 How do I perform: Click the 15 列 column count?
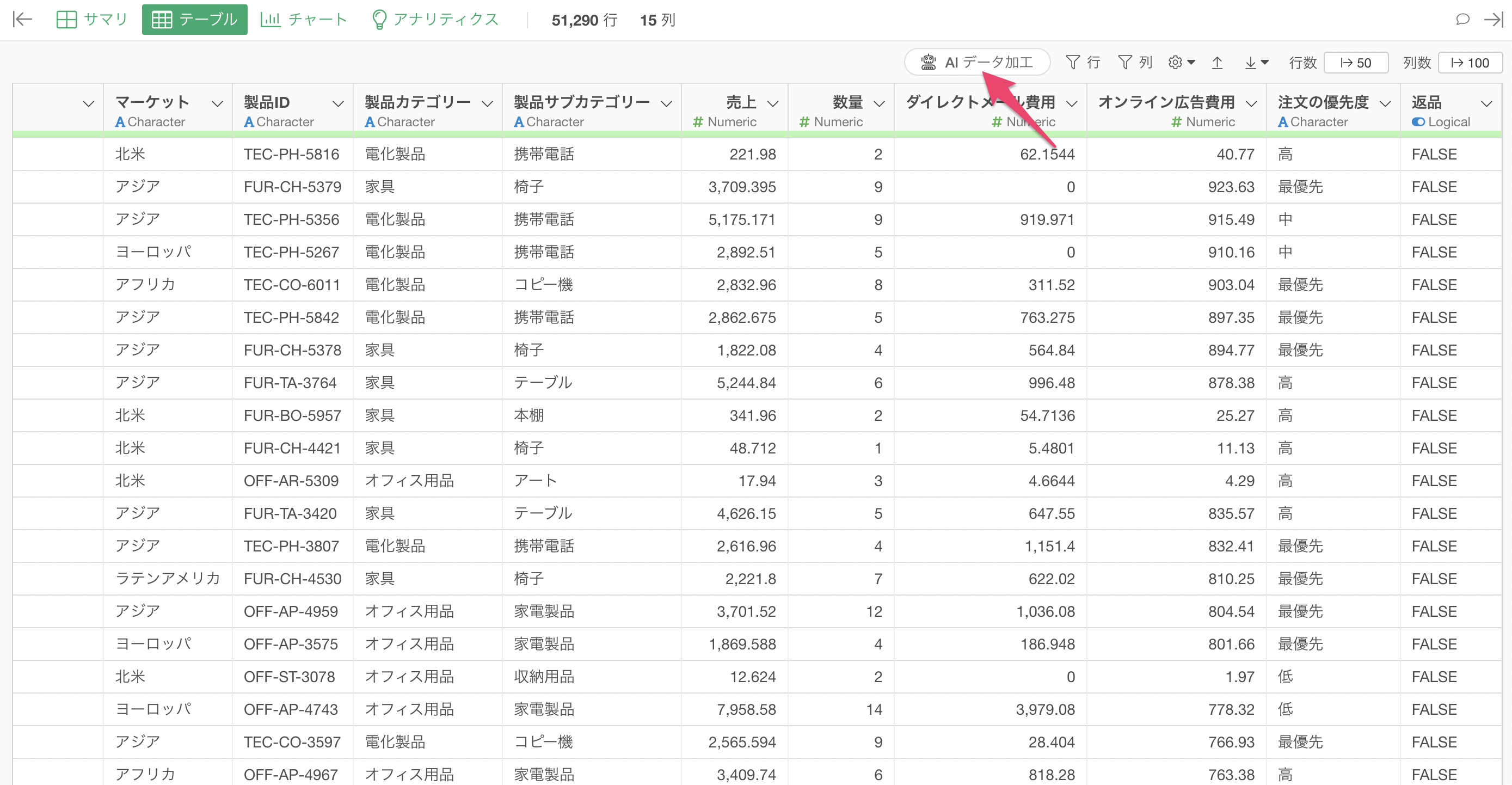[657, 21]
